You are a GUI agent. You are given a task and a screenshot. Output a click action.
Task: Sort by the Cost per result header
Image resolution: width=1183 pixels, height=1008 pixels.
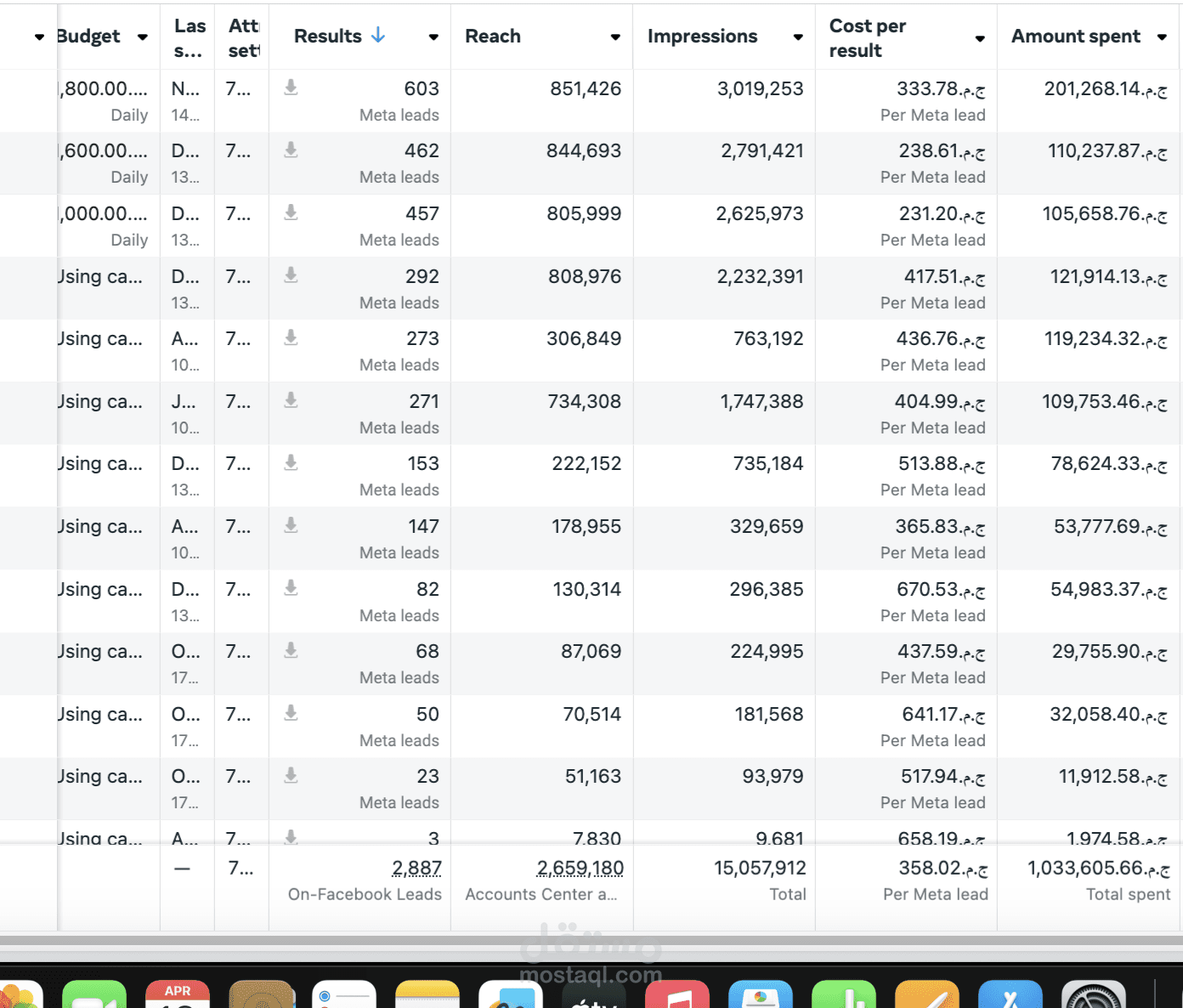coord(868,38)
